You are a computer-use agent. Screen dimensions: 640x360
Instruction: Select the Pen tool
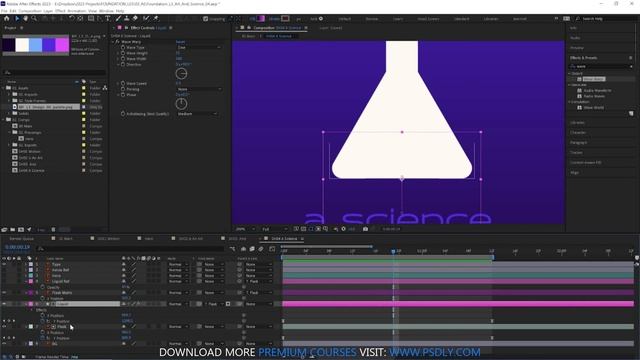[x=99, y=18]
